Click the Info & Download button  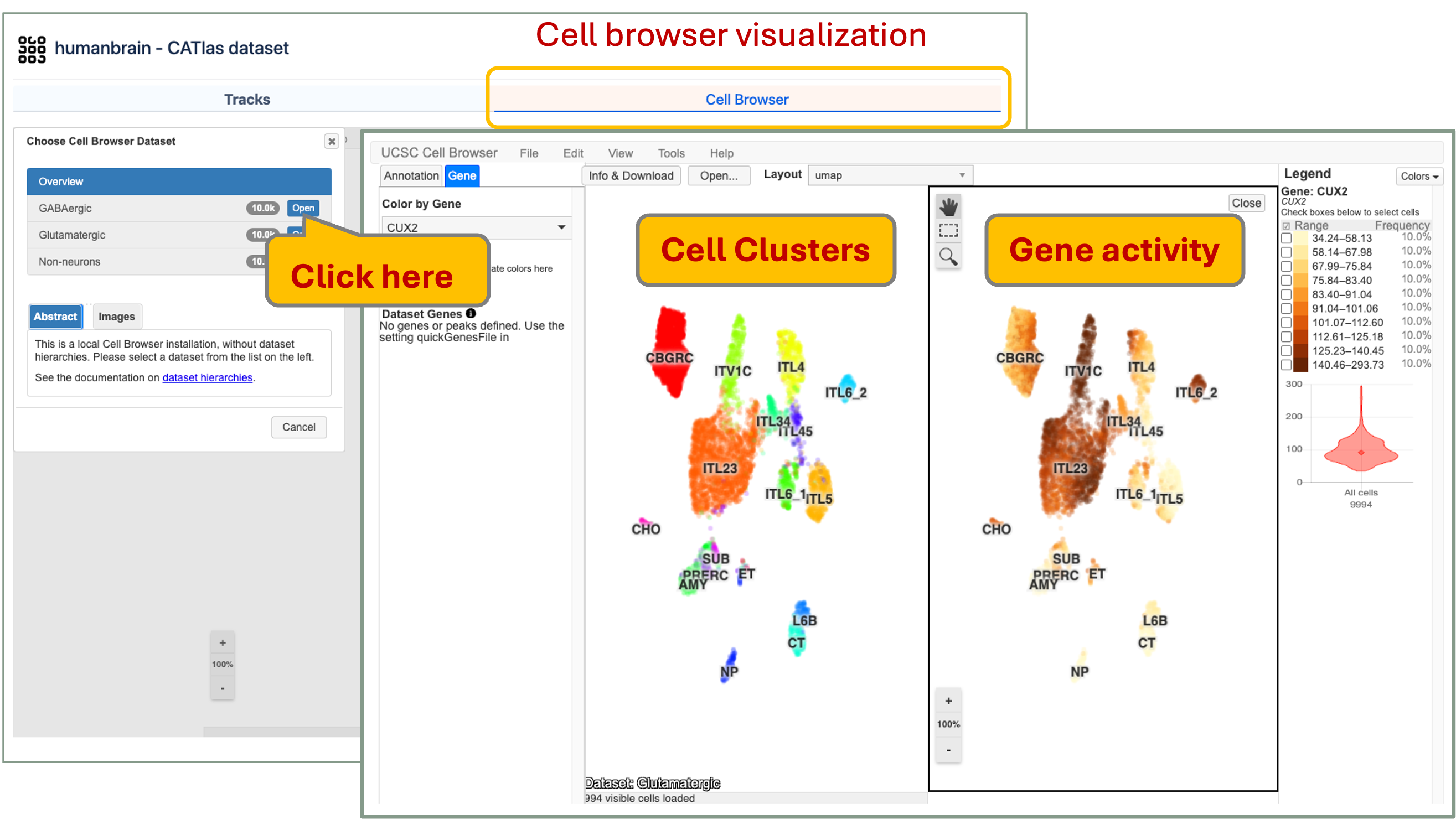point(631,175)
